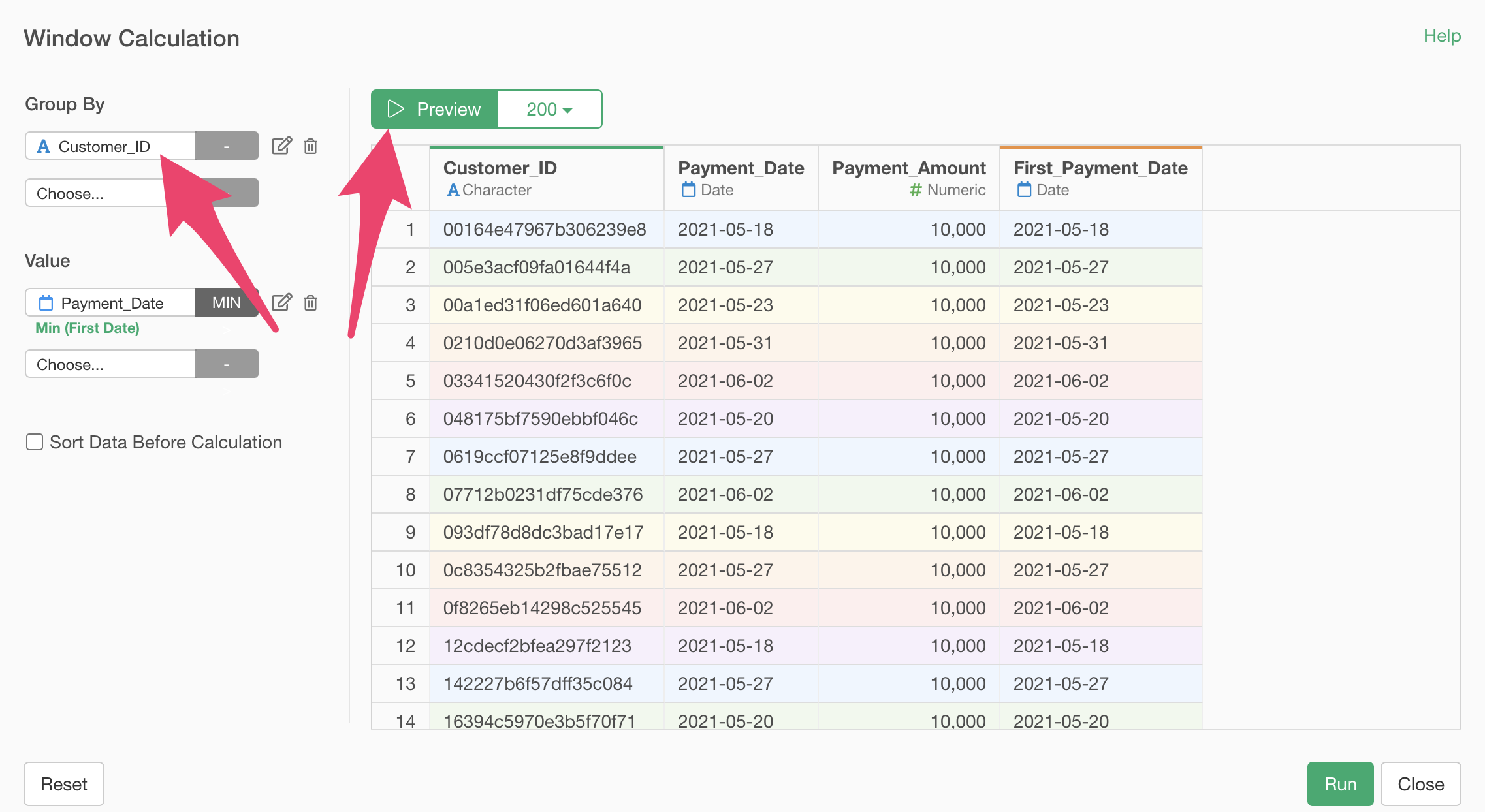The image size is (1485, 812).
Task: Enable Sort Data Before Calculation checkbox
Action: (x=35, y=442)
